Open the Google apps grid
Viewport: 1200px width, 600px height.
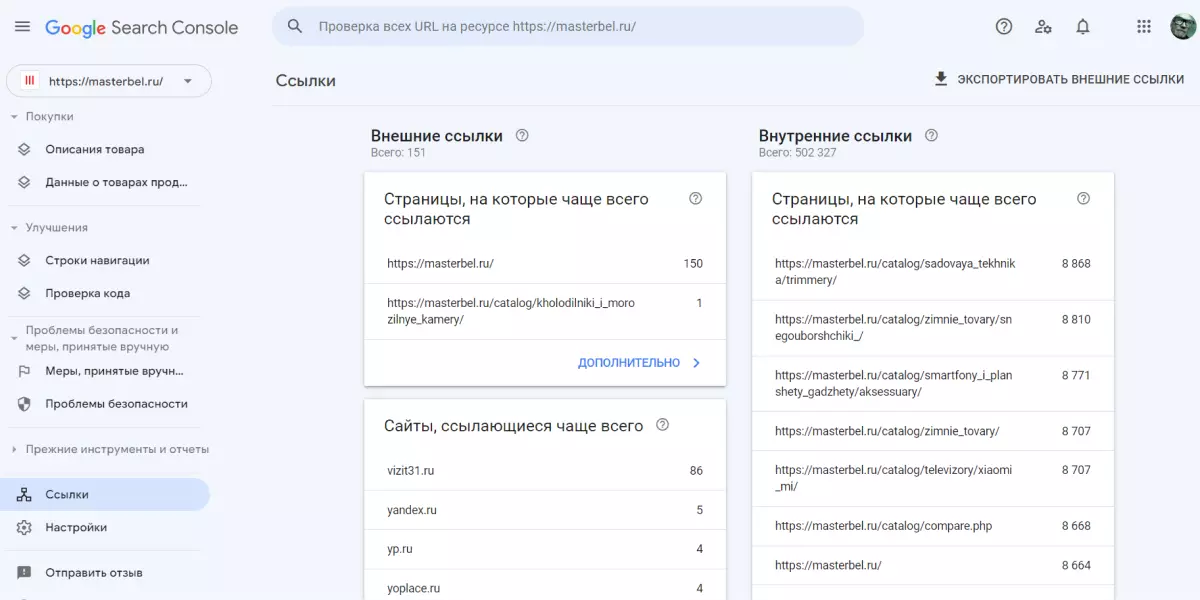[x=1144, y=27]
